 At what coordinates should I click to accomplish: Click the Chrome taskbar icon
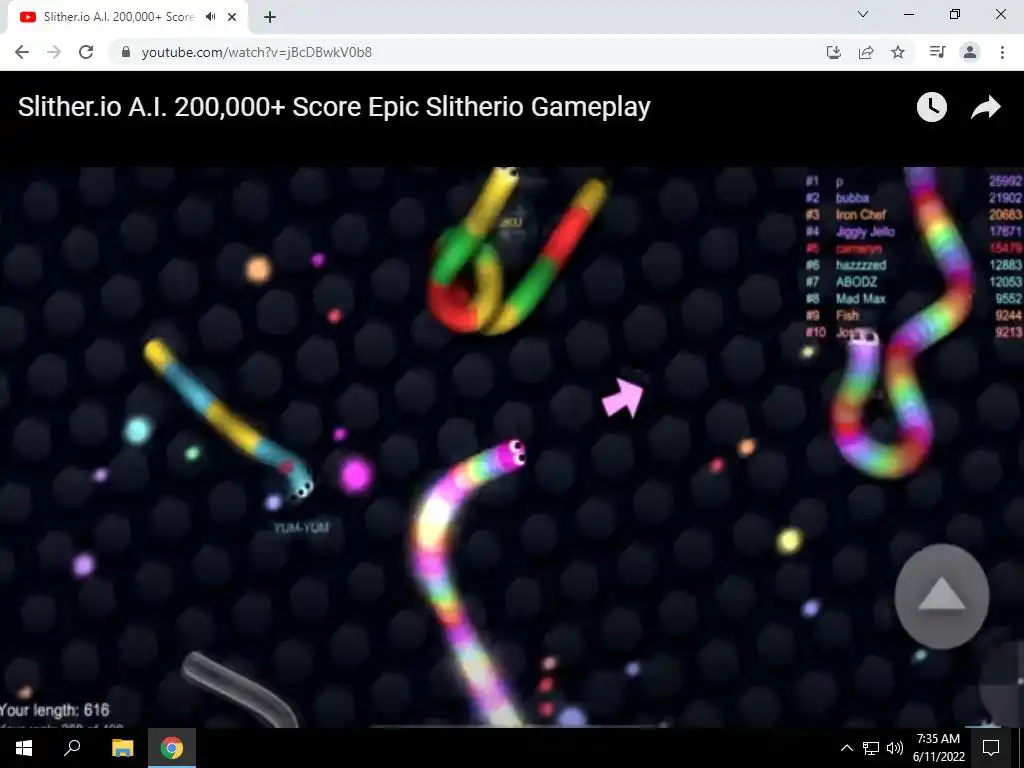point(172,748)
